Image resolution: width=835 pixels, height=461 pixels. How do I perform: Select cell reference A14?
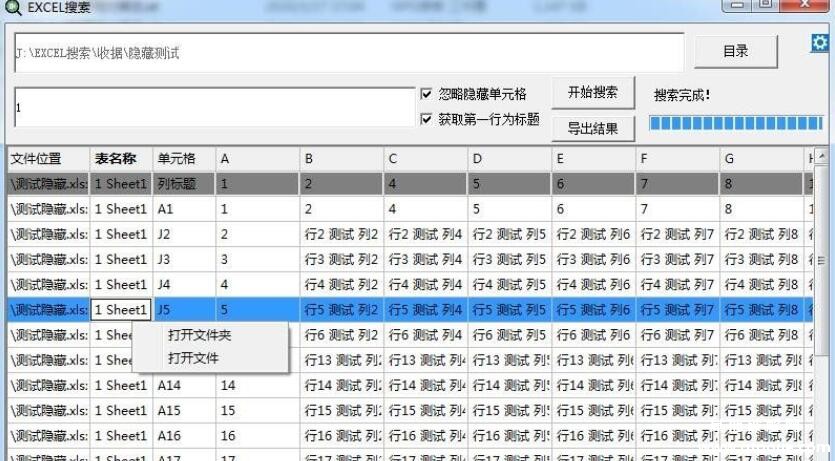point(184,385)
